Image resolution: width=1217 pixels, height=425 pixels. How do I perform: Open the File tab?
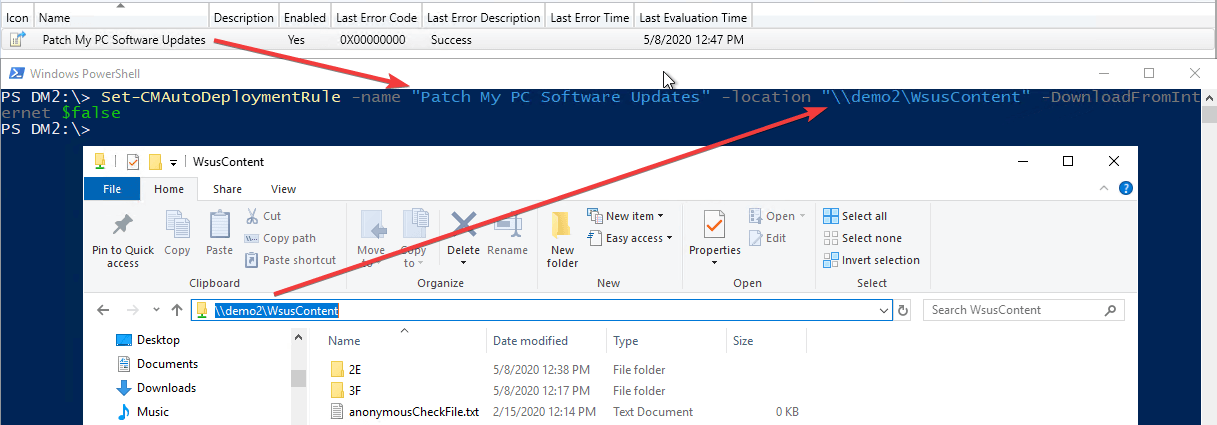tap(112, 189)
